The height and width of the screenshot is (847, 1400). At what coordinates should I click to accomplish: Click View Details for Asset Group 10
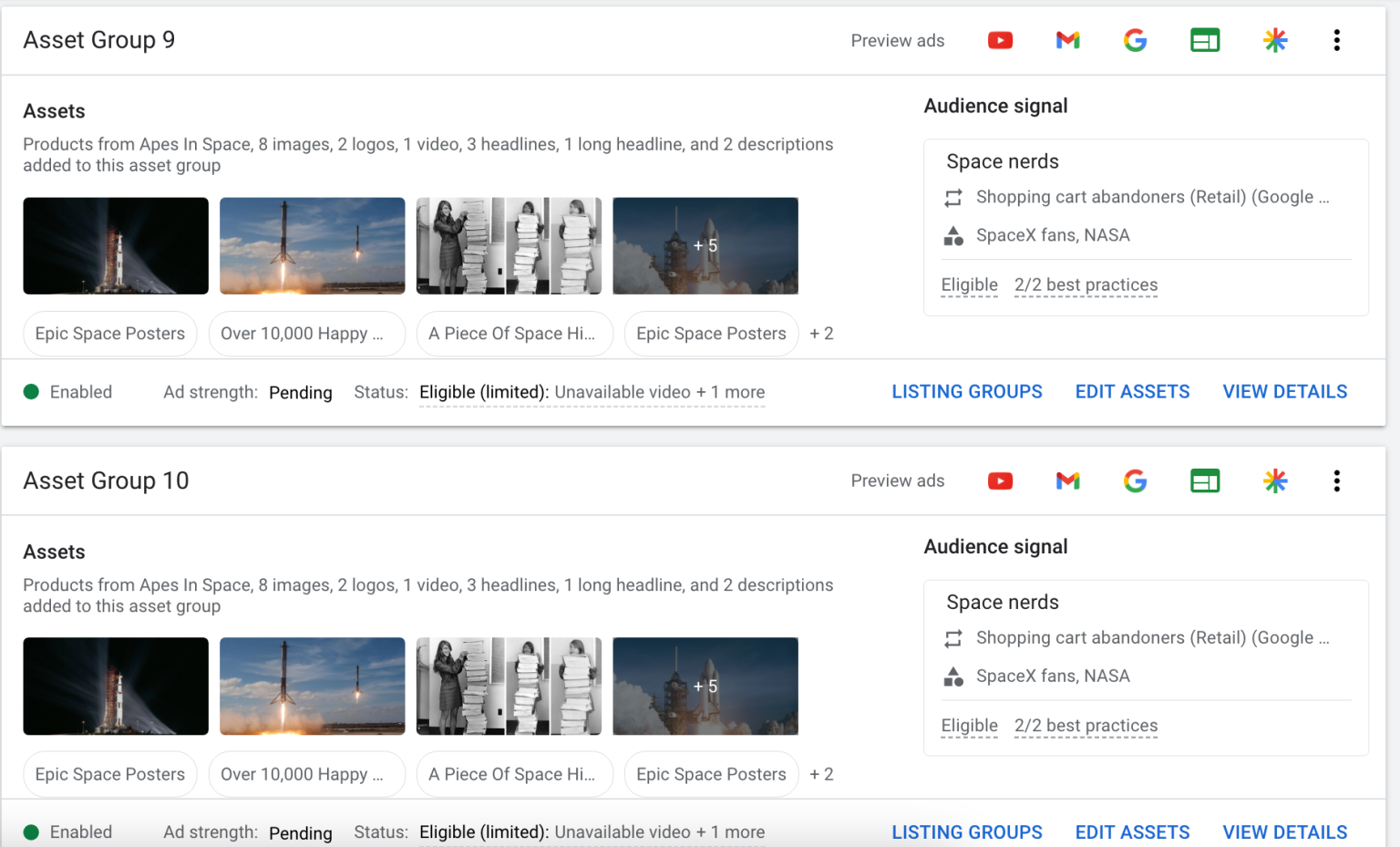tap(1284, 832)
